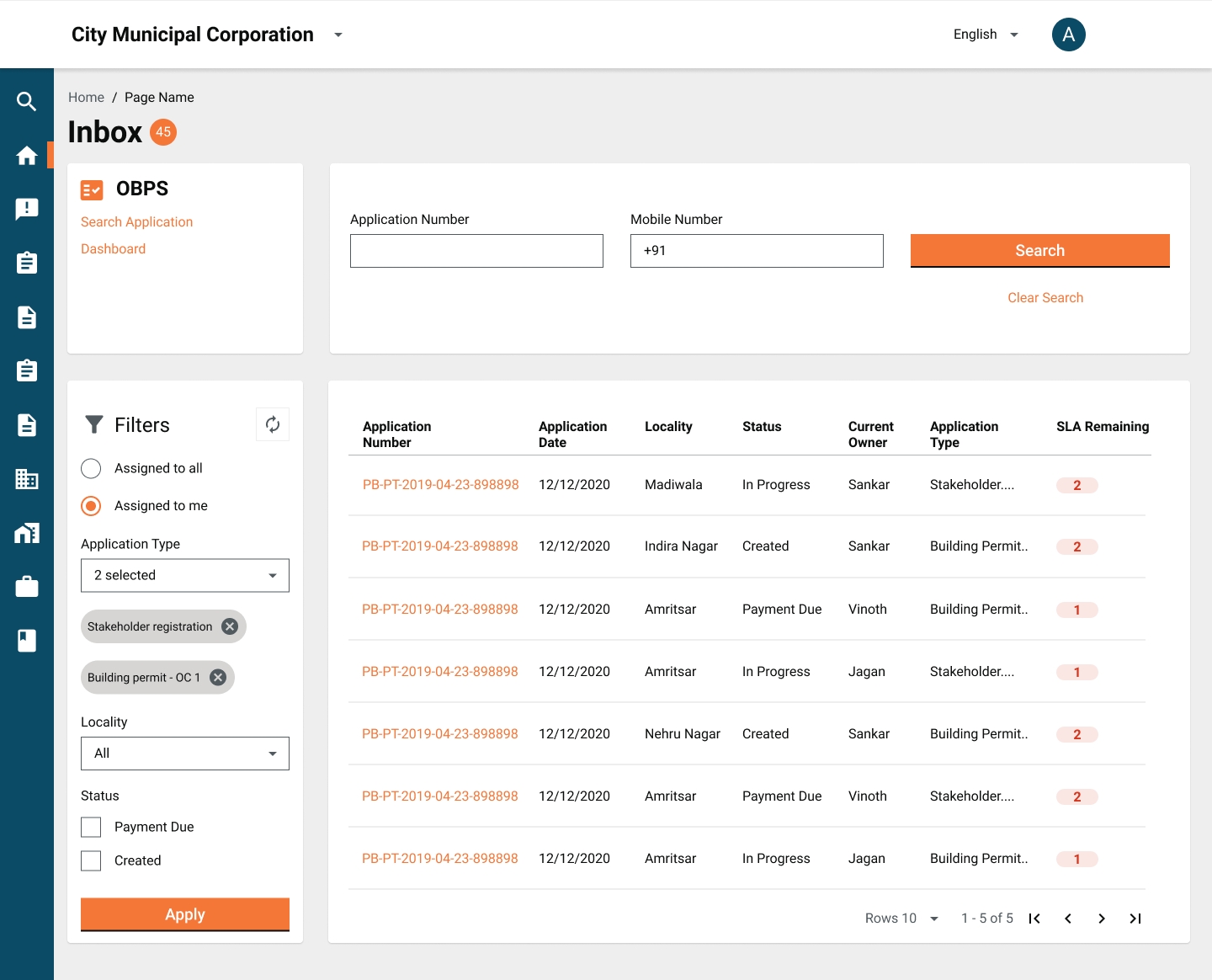Open the Locality dropdown showing All
This screenshot has width=1212, height=980.
click(x=185, y=754)
